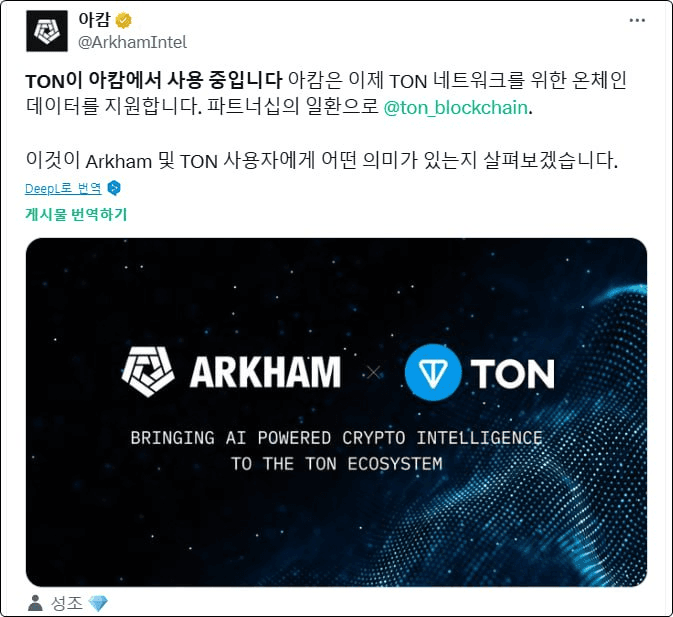
Task: Click the bold headline 'TON이 아캄에서 사용 중입니다'
Action: (154, 80)
